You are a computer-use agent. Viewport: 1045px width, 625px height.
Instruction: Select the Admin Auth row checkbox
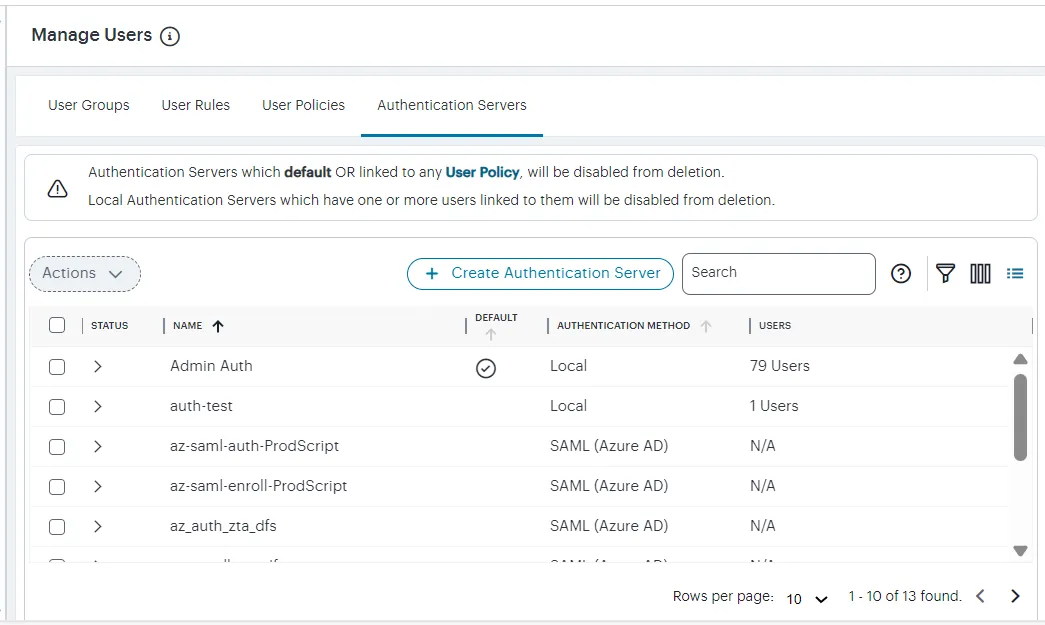click(x=57, y=366)
